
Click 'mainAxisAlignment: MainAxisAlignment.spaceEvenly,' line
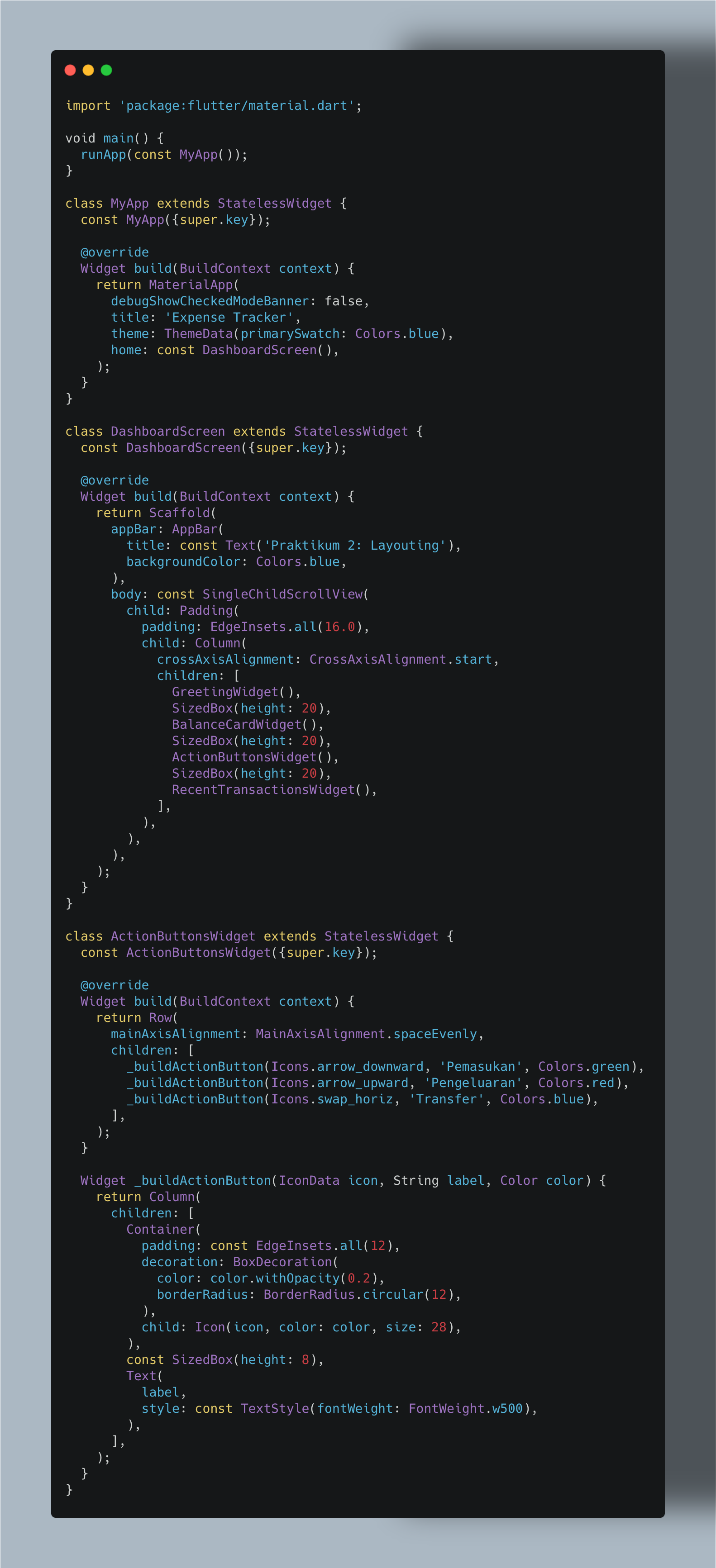click(297, 1034)
